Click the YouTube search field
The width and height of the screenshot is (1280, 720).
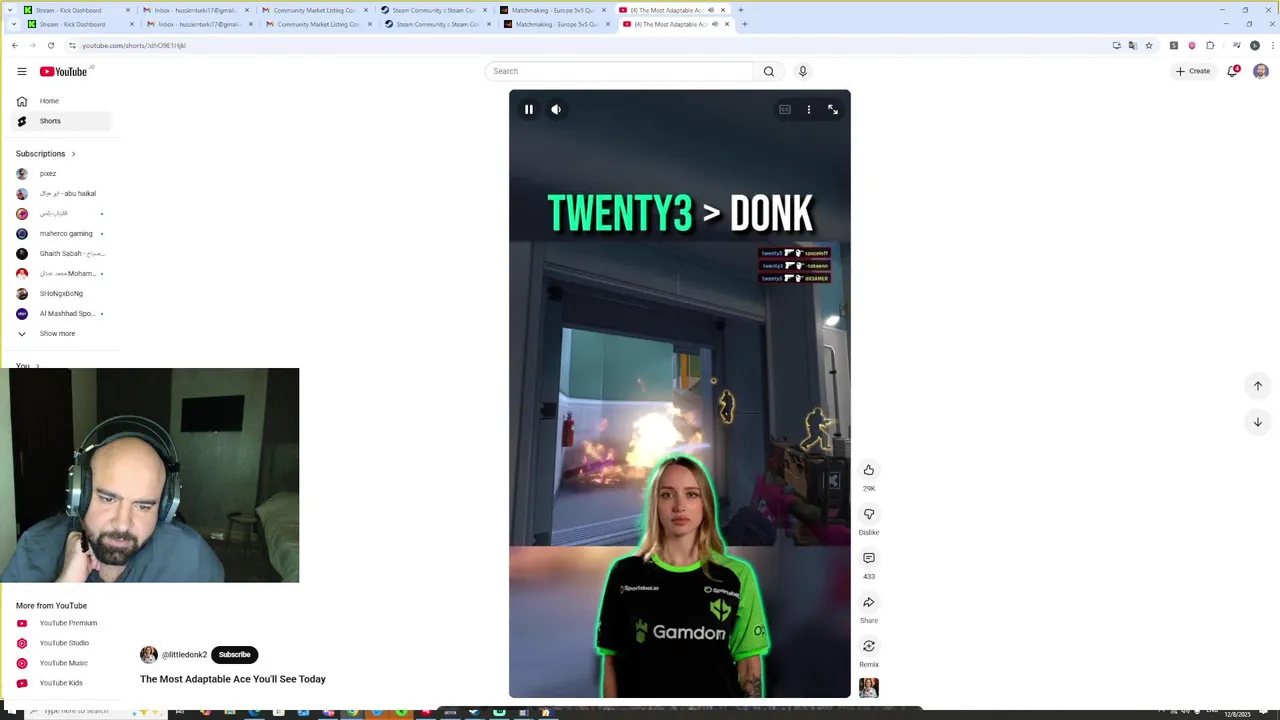click(619, 71)
